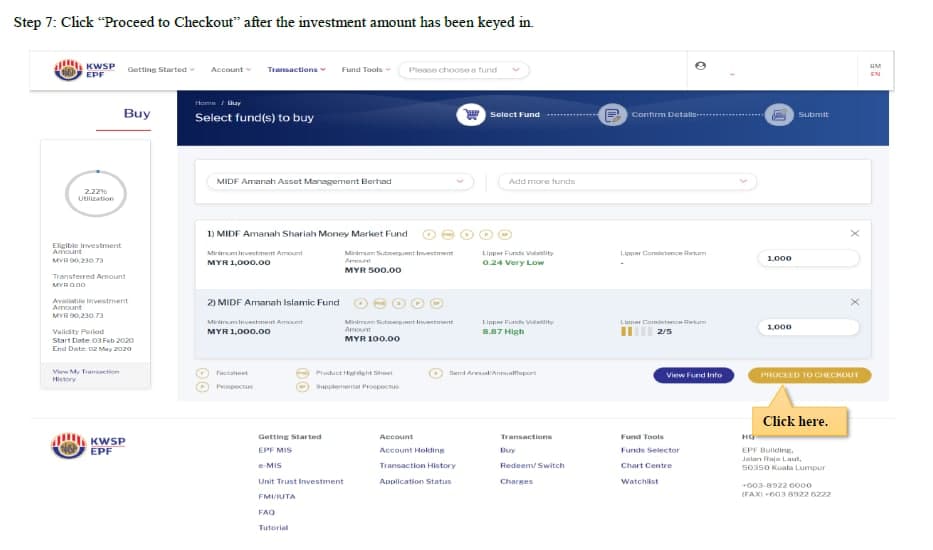Expand the Fund Tools menu
This screenshot has width=933, height=550.
[366, 70]
